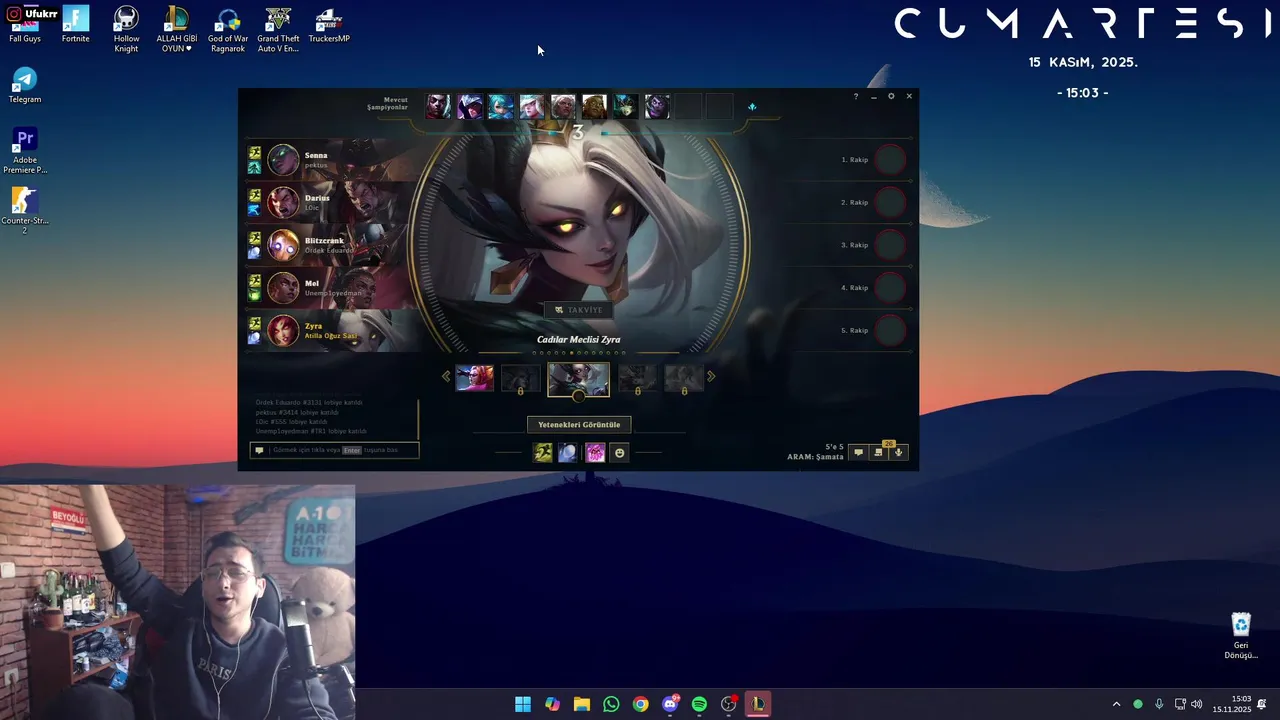Open the Windows Start menu
Image resolution: width=1280 pixels, height=720 pixels.
(523, 704)
